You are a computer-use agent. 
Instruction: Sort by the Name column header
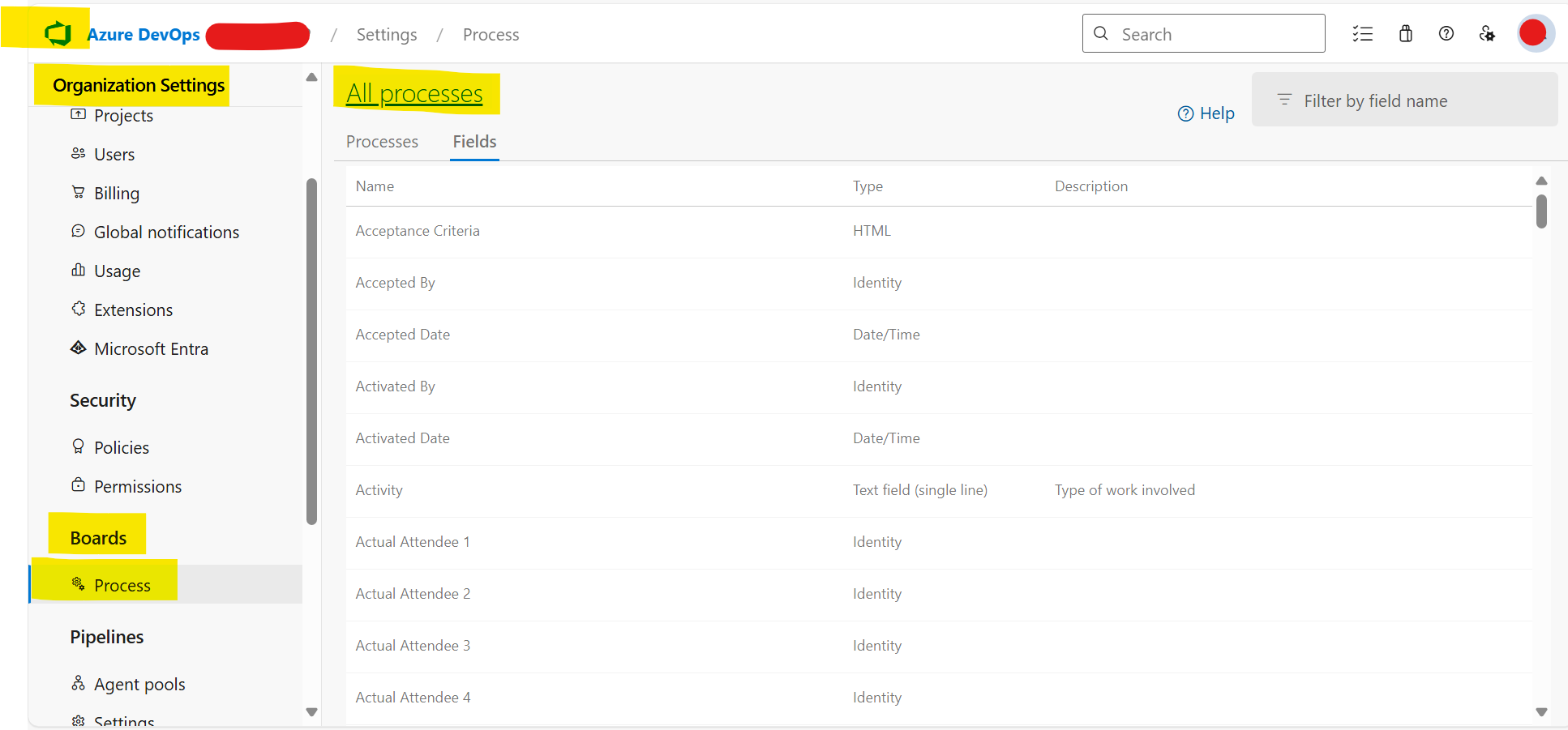[375, 186]
